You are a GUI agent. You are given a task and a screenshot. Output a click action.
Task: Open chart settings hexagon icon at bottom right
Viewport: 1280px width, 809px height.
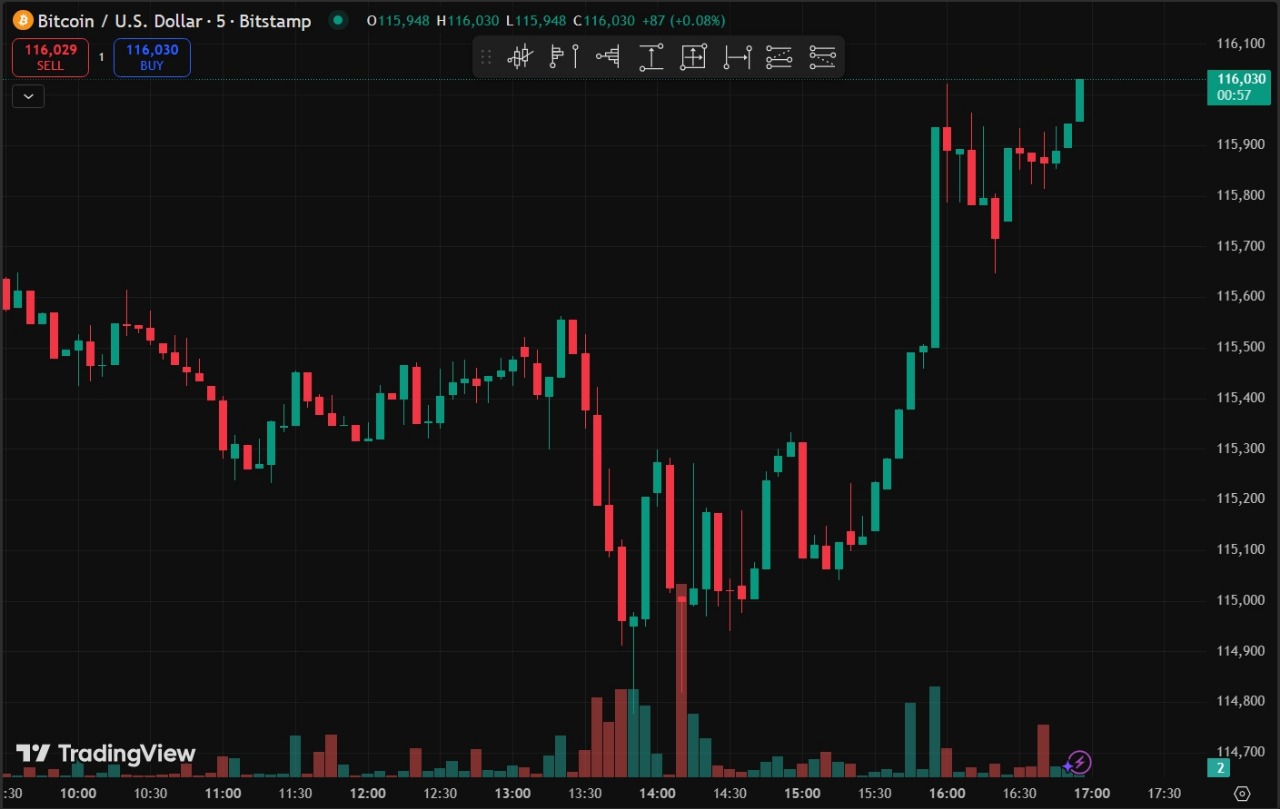(1242, 793)
